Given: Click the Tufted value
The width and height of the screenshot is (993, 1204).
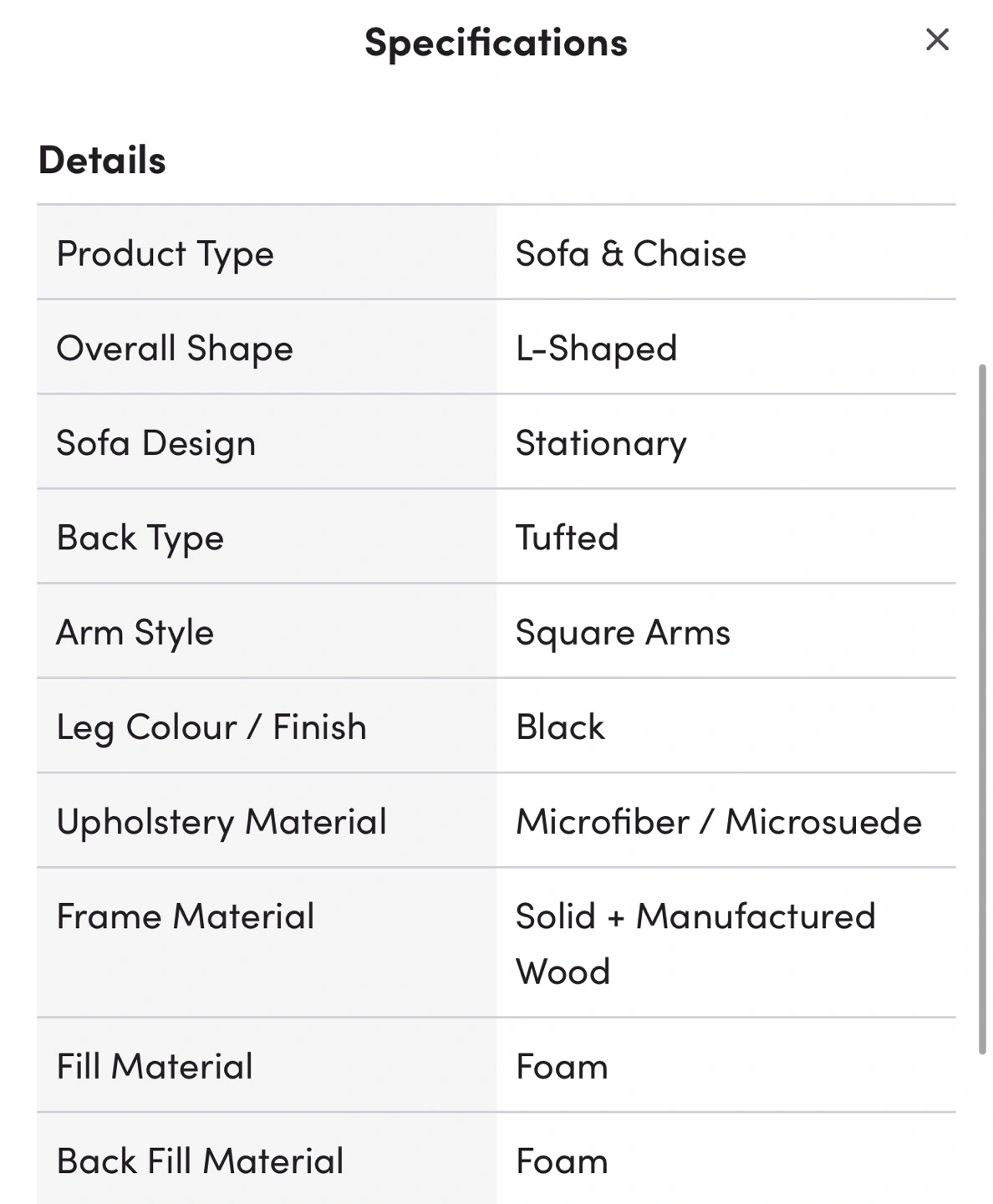Looking at the screenshot, I should tap(567, 538).
